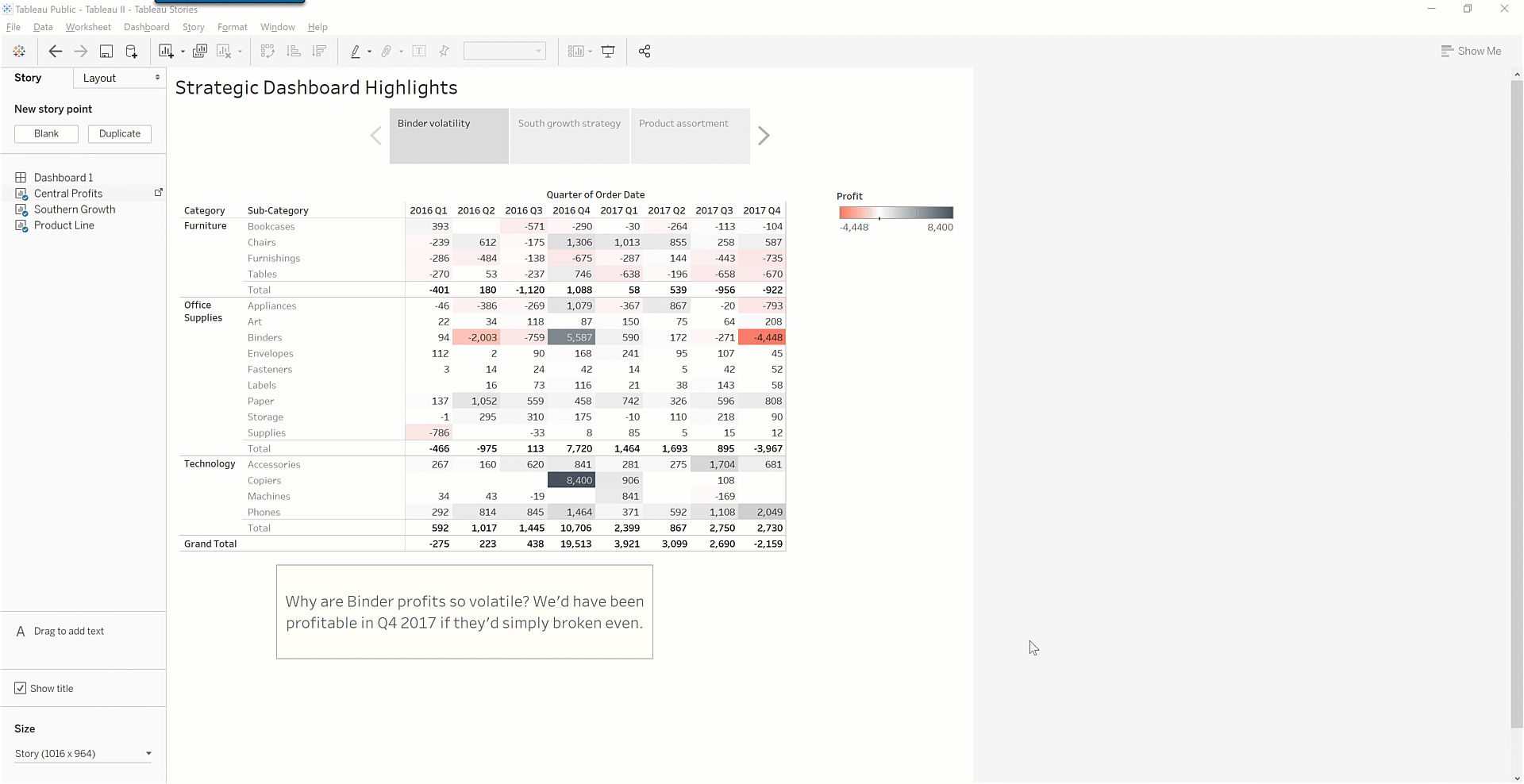1524x784 pixels.
Task: Start Presentation Mode from toolbar
Action: pos(608,52)
